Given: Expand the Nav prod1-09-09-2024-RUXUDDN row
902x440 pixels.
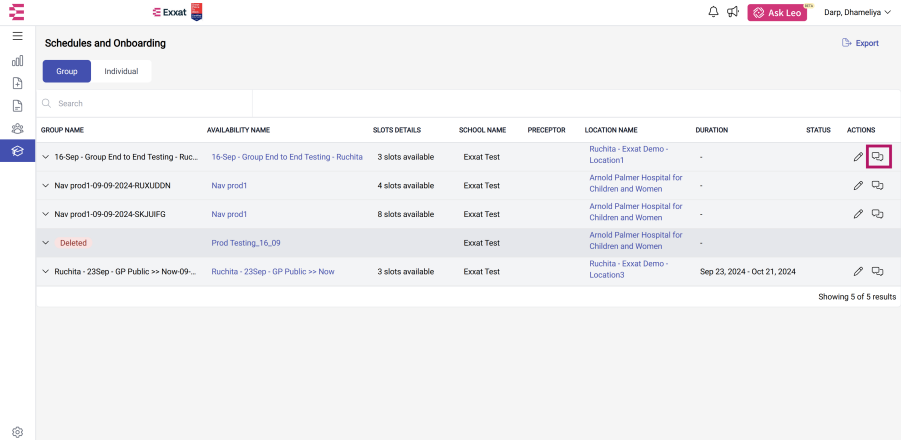Looking at the screenshot, I should (46, 186).
